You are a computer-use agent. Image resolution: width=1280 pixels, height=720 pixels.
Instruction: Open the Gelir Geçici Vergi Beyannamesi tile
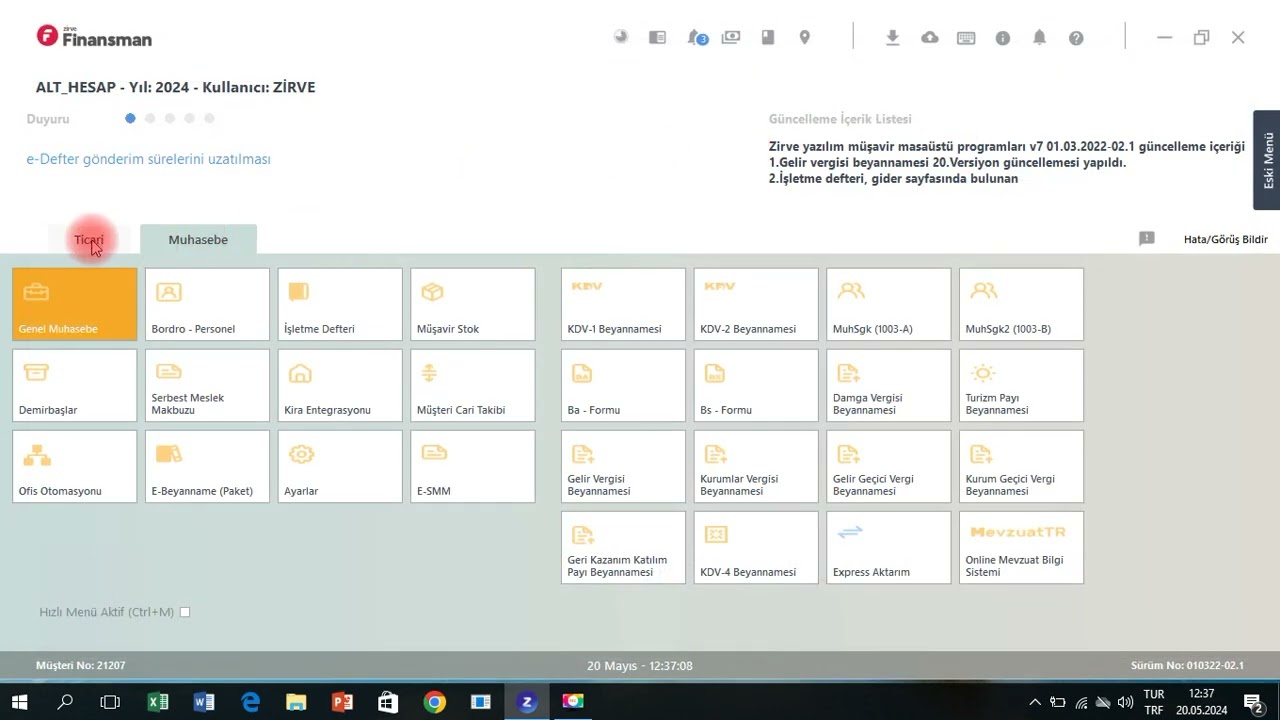tap(889, 466)
